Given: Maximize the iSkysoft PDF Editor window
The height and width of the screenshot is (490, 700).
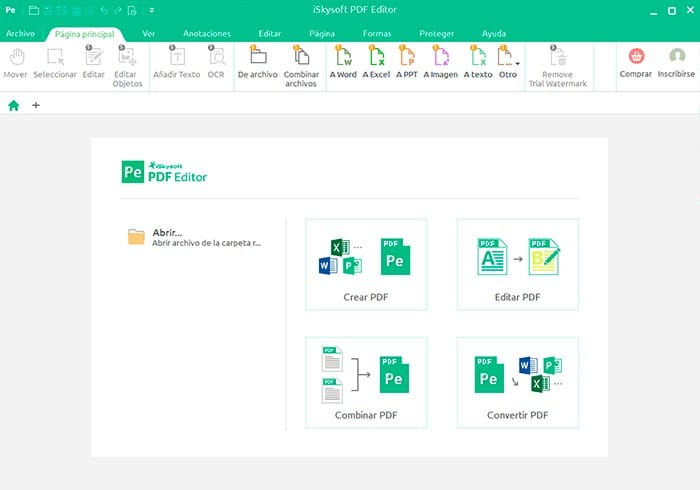Looking at the screenshot, I should [672, 11].
